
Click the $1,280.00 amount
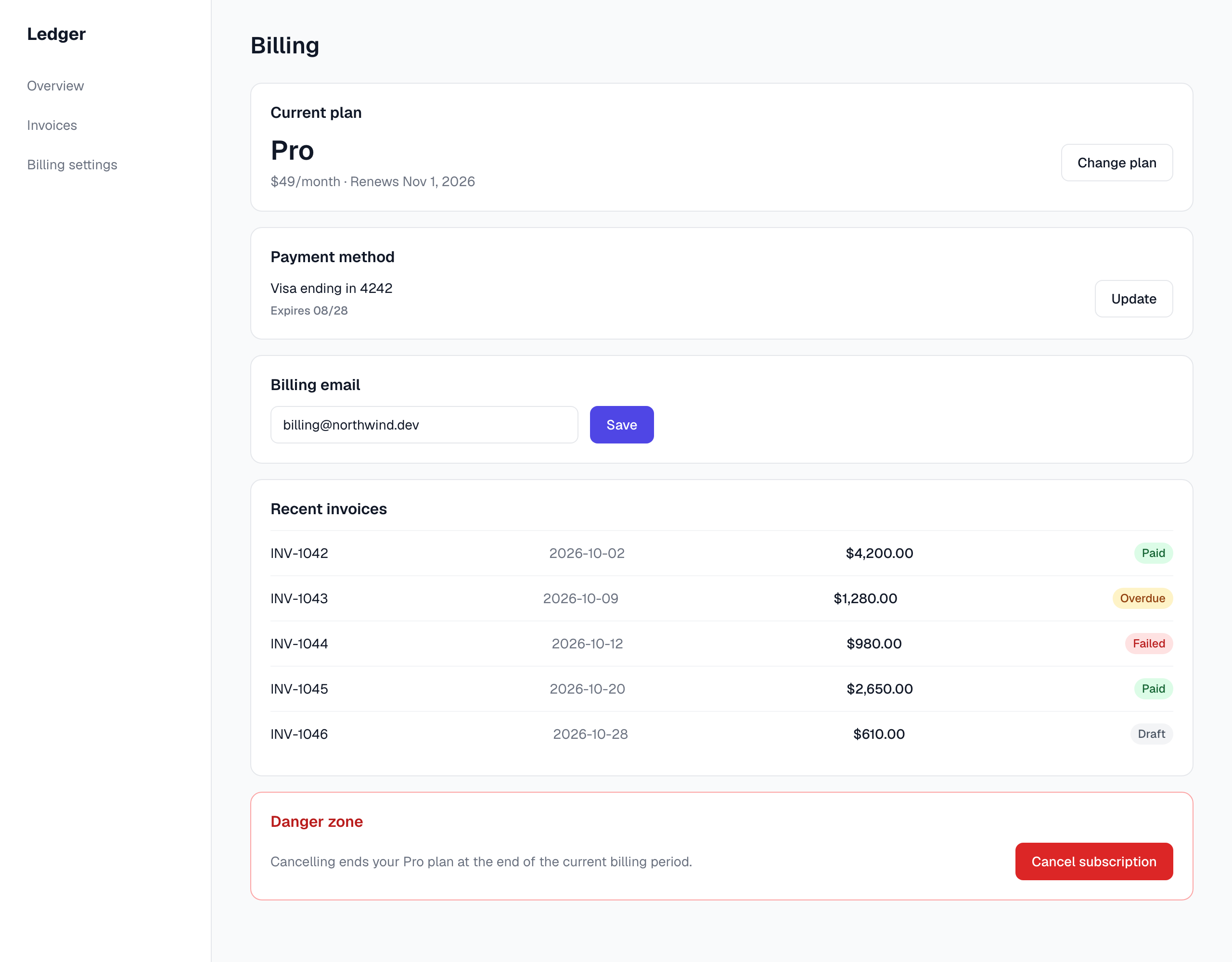coord(865,598)
